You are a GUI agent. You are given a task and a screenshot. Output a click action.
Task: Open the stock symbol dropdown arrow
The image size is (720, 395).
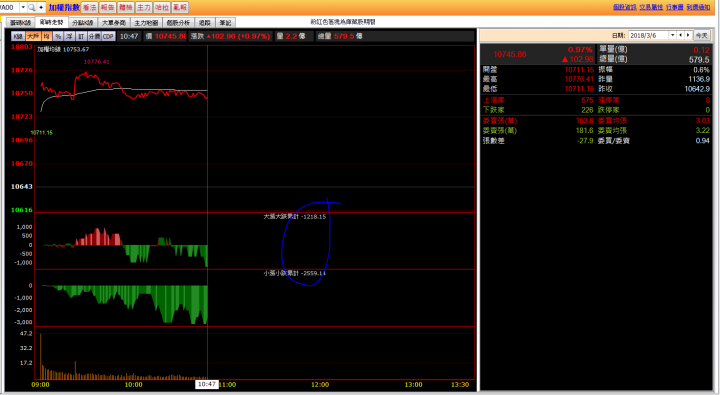tap(23, 7)
